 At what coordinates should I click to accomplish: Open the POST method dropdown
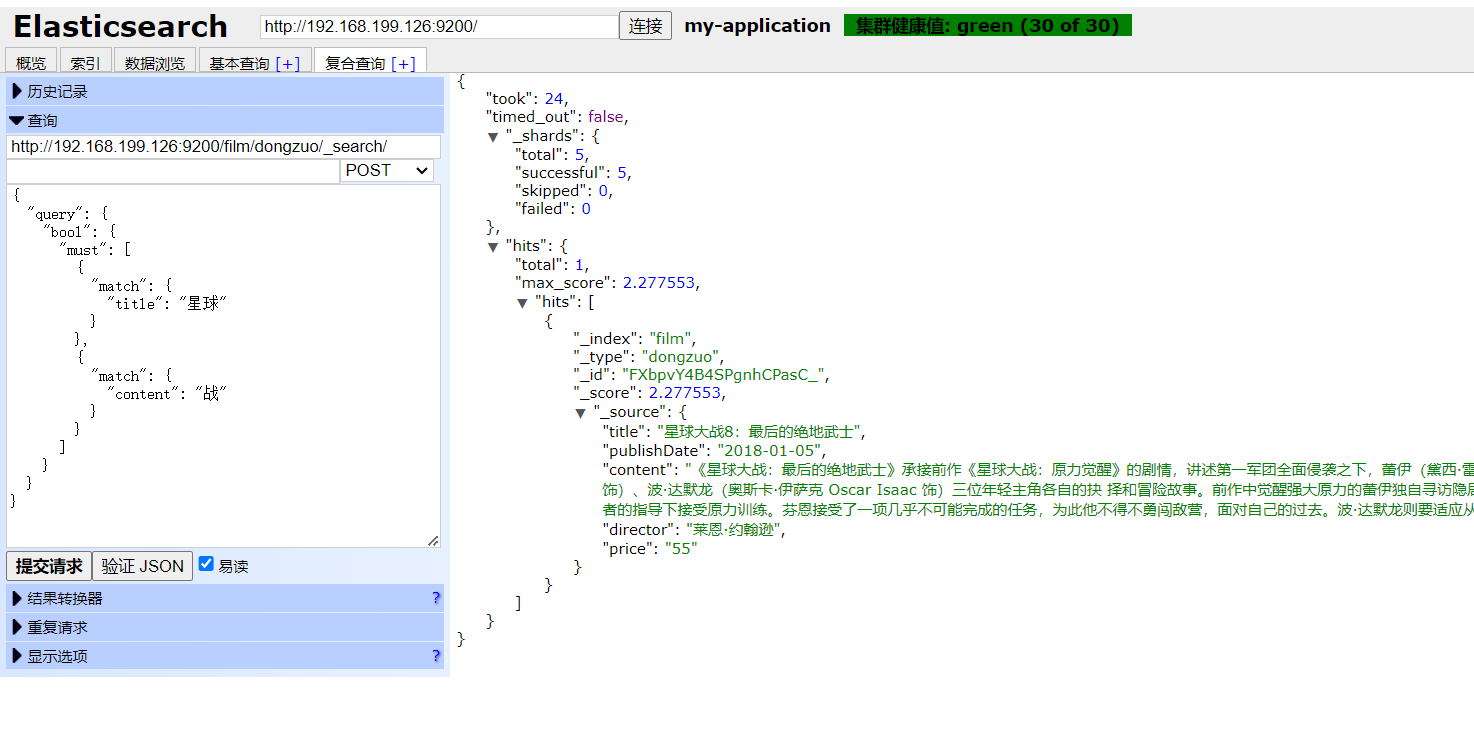[386, 171]
